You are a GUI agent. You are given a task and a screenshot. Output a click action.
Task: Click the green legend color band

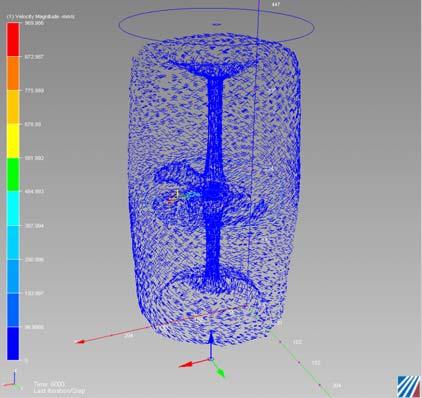click(x=13, y=174)
